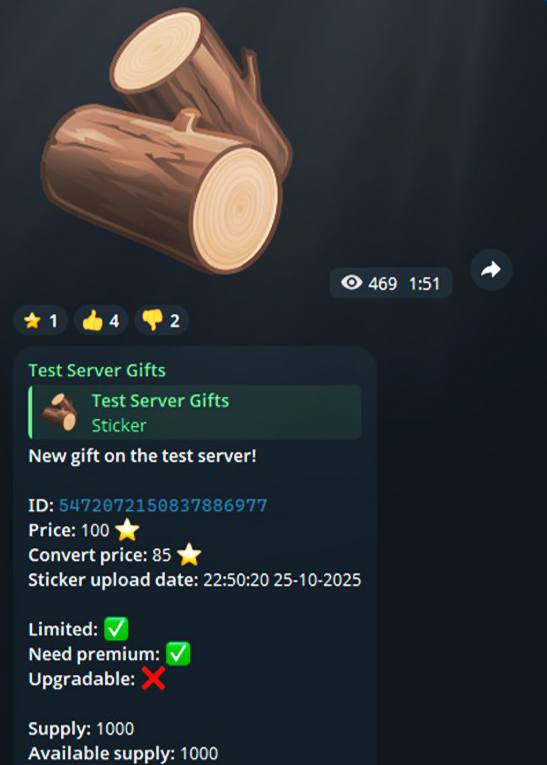Image resolution: width=547 pixels, height=765 pixels.
Task: Click the green checkmark beside Need premium
Action: [x=178, y=654]
